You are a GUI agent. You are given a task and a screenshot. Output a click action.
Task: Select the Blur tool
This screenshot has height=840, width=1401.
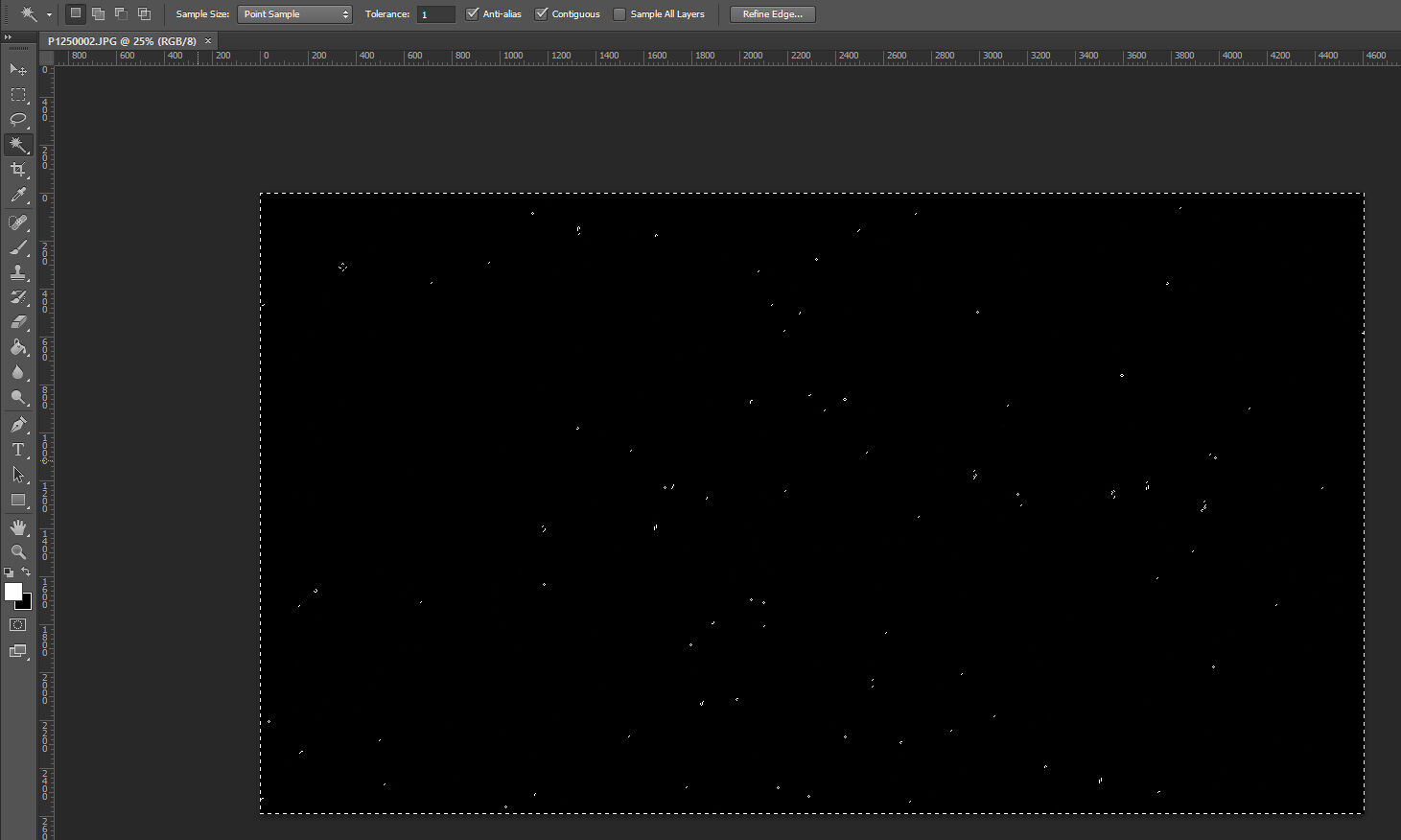click(18, 372)
